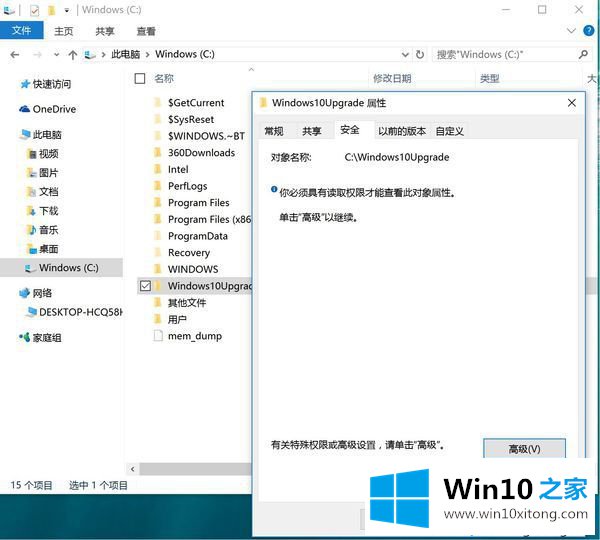The width and height of the screenshot is (600, 540).
Task: Refresh the Windows (C:) folder view
Action: click(x=420, y=55)
